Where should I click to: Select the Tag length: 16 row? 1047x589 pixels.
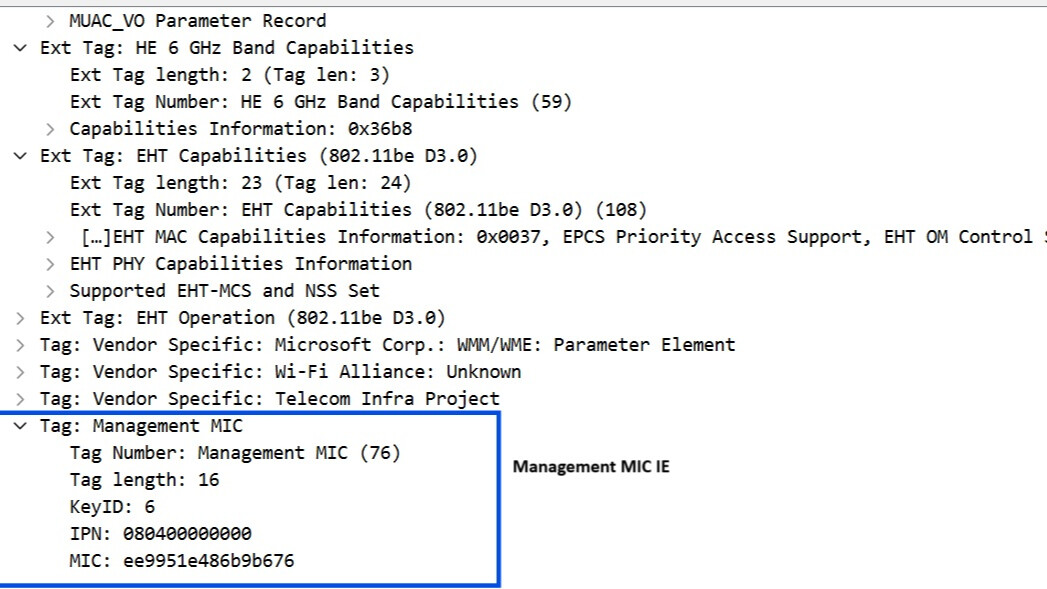144,480
